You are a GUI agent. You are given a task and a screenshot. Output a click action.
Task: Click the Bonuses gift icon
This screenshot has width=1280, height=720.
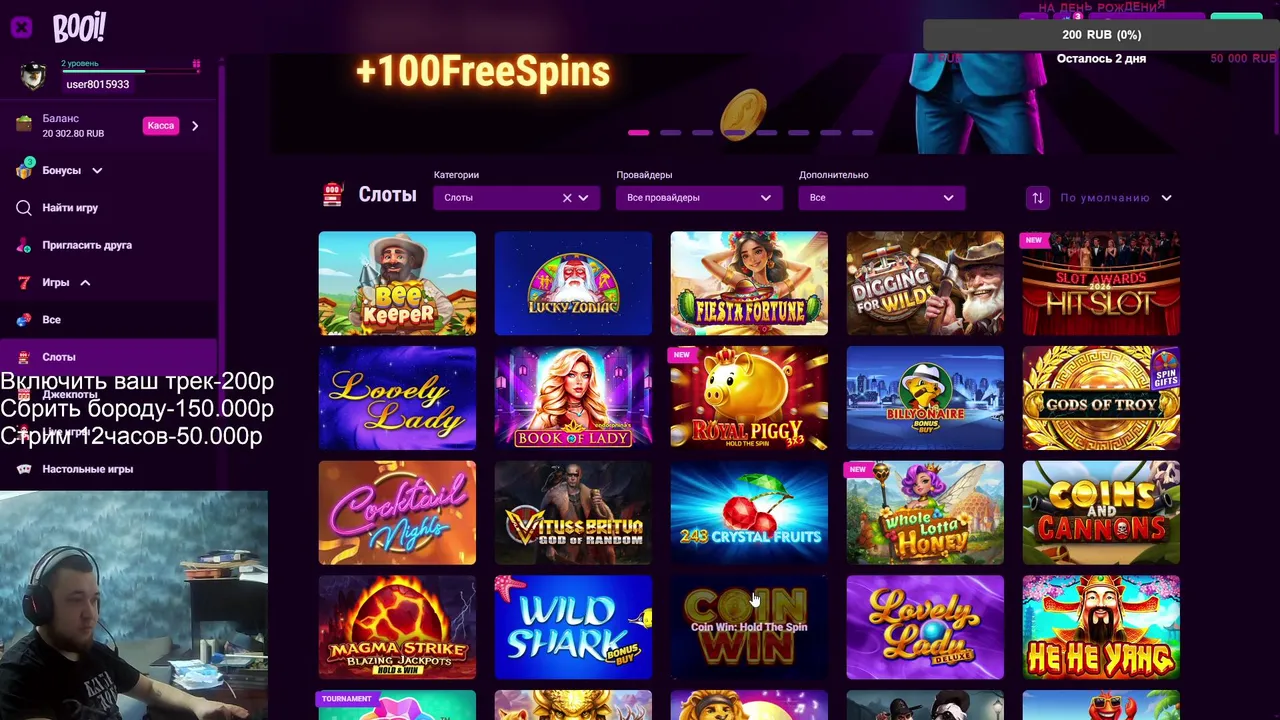tap(24, 170)
